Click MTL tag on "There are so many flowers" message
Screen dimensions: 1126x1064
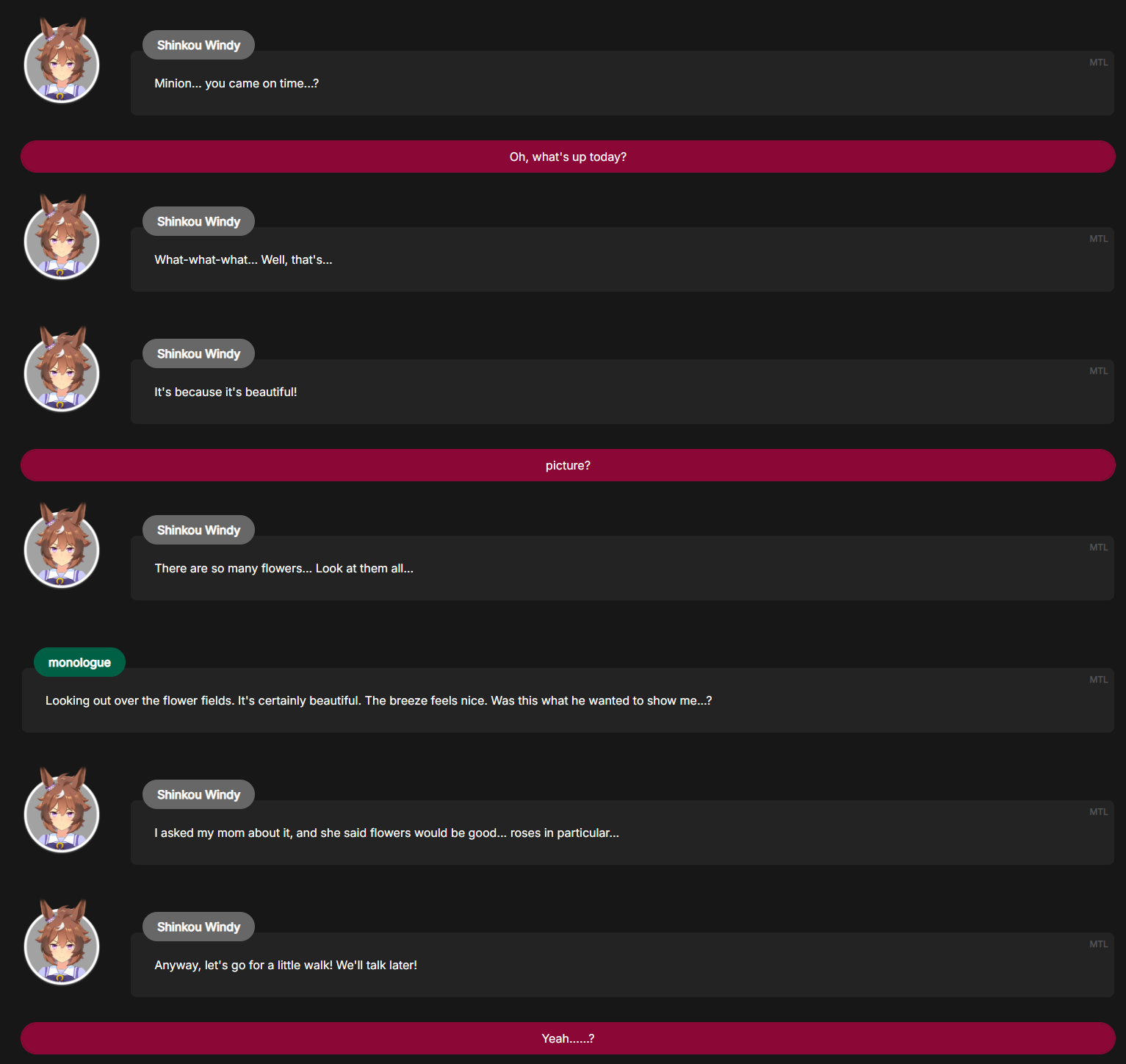click(x=1098, y=547)
